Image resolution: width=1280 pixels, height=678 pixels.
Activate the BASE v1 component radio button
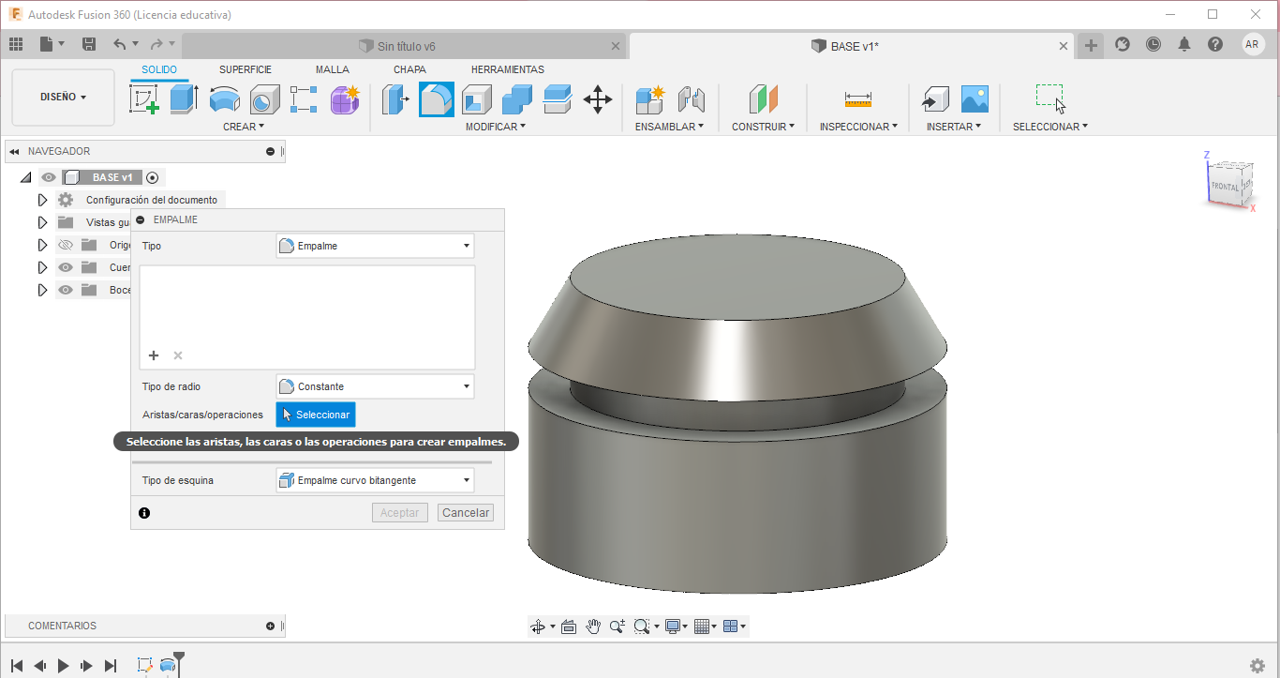tap(152, 178)
